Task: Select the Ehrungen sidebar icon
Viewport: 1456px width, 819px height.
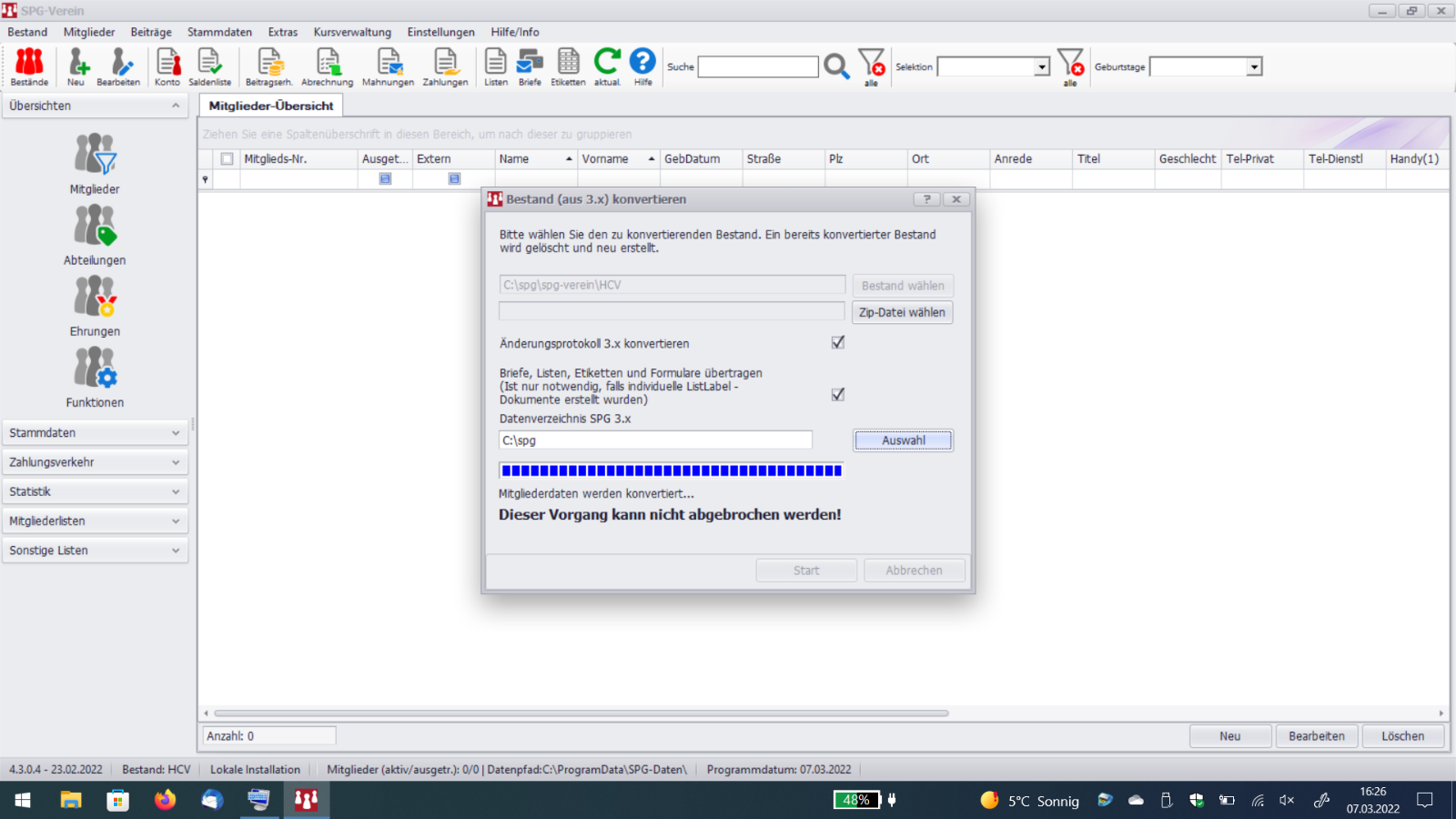Action: [95, 306]
